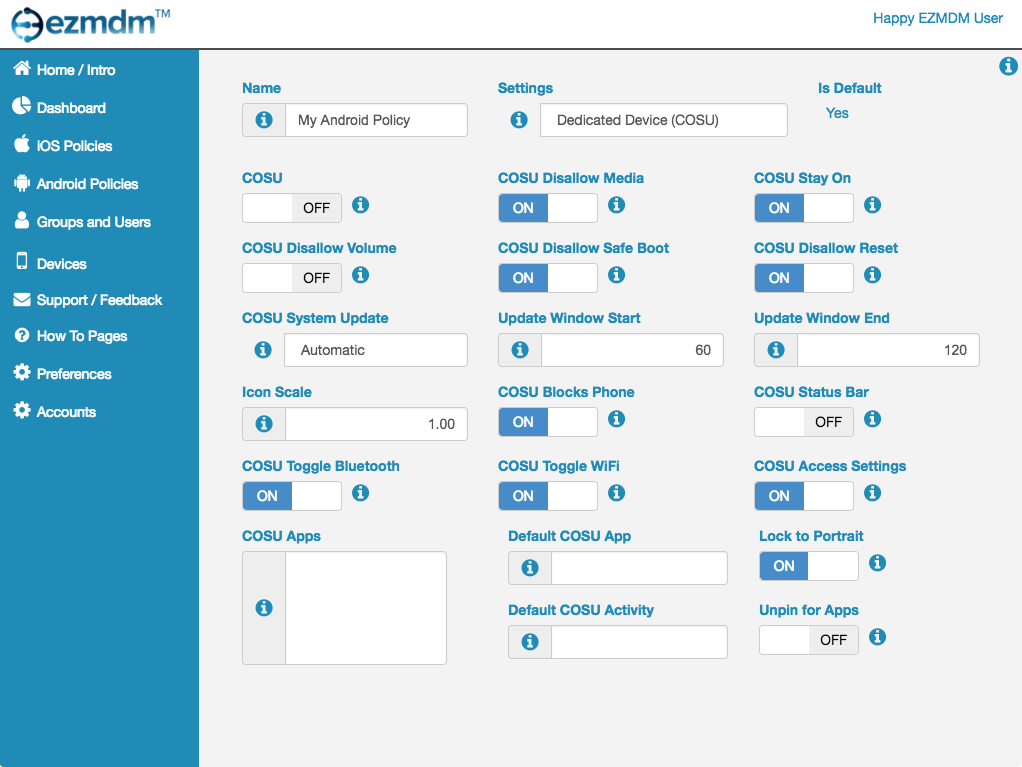Show info for COSU Stay On
The width and height of the screenshot is (1022, 767).
pos(873,205)
